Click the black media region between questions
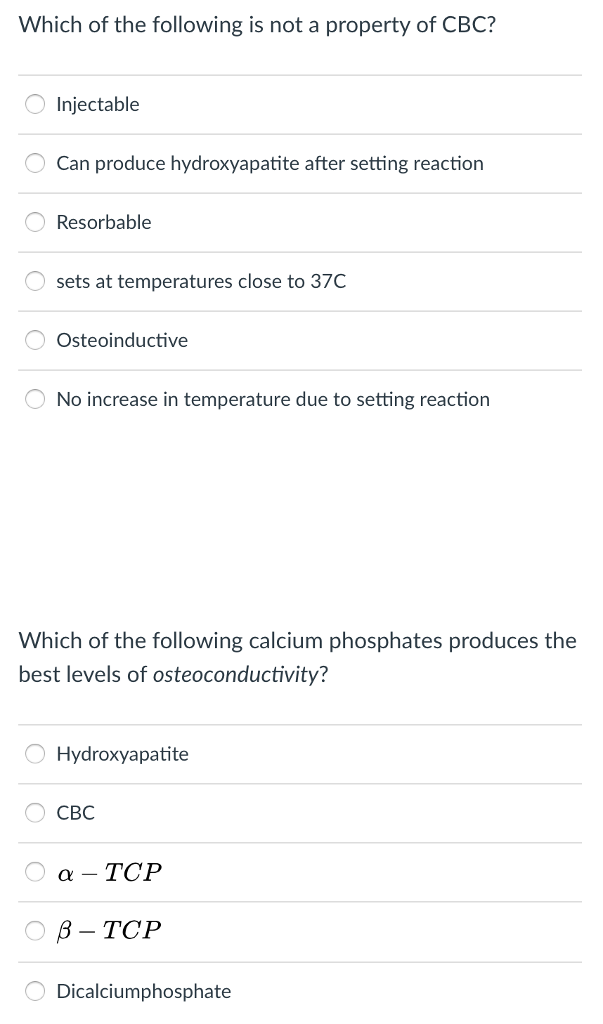 point(301,529)
